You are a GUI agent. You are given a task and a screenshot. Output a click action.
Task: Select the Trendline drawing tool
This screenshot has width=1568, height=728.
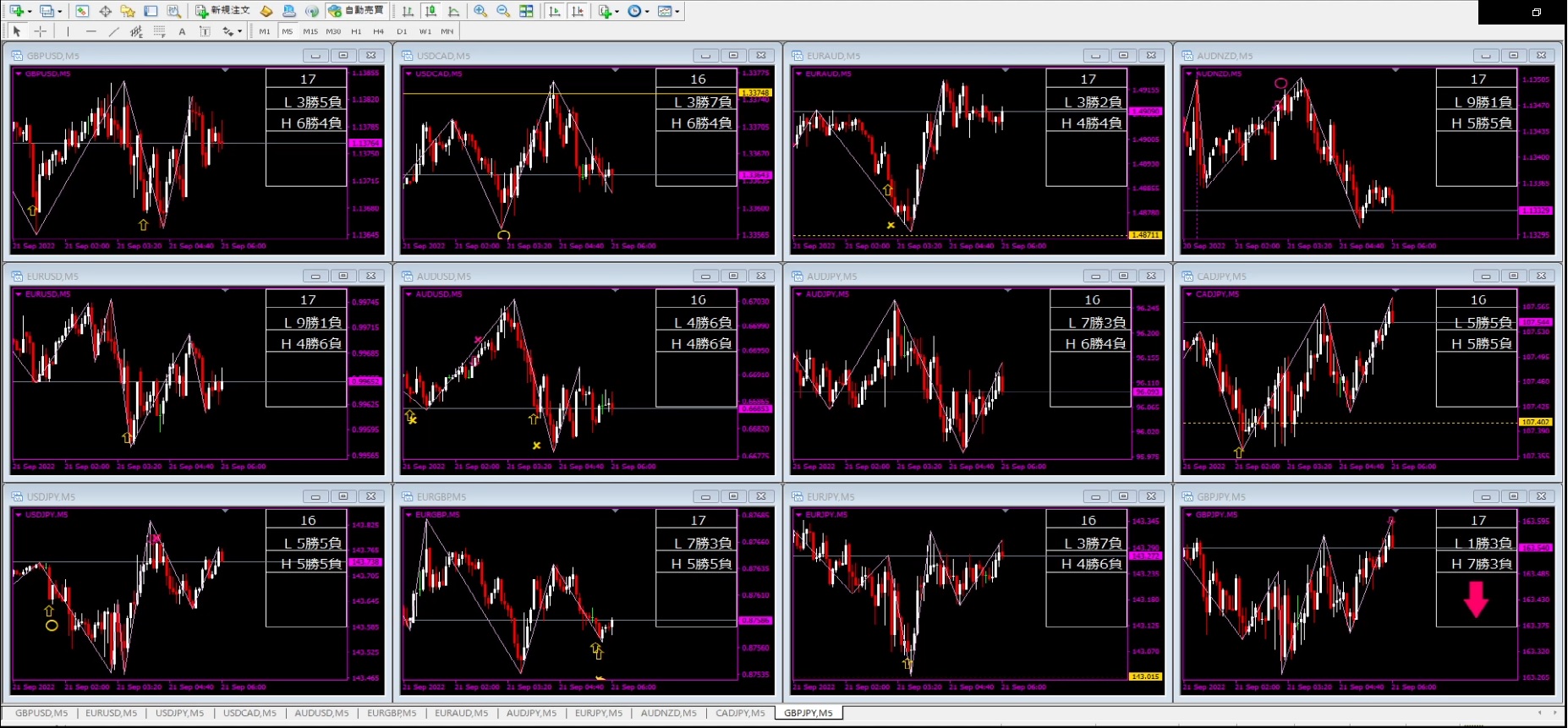pyautogui.click(x=113, y=31)
